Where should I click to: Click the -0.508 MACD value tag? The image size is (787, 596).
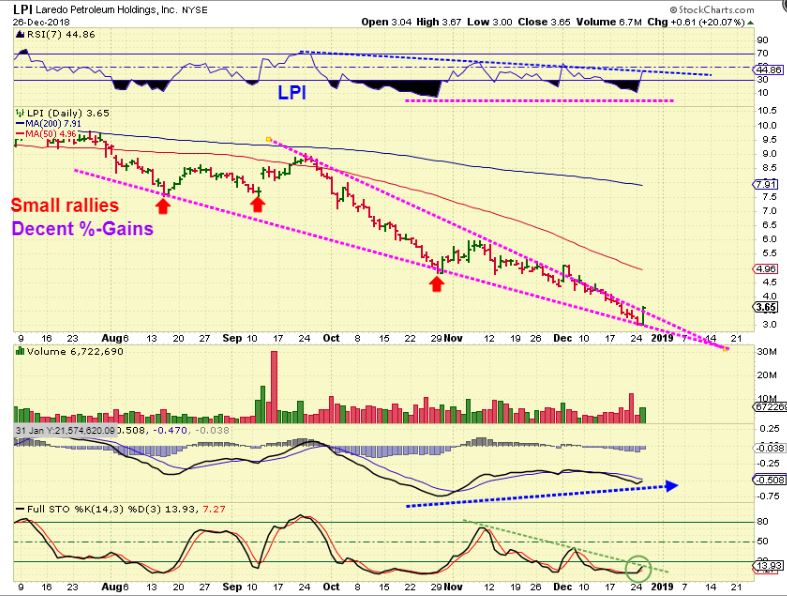coord(769,480)
